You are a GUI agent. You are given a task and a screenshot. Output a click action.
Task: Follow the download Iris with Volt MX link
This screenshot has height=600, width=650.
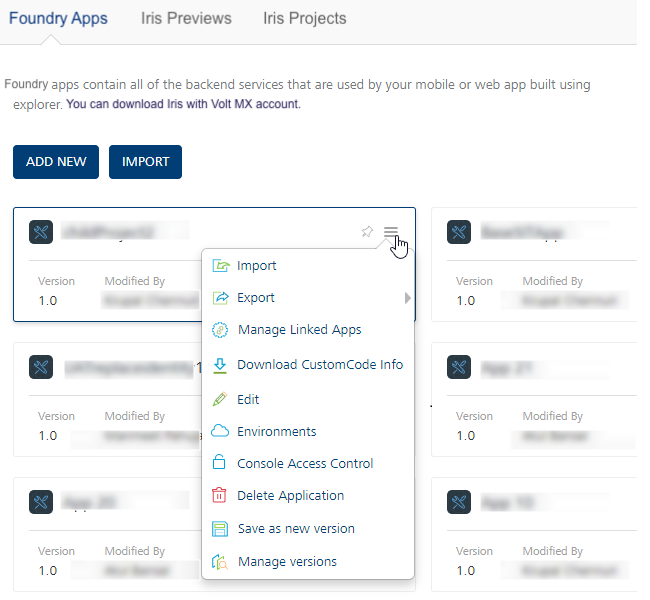183,103
